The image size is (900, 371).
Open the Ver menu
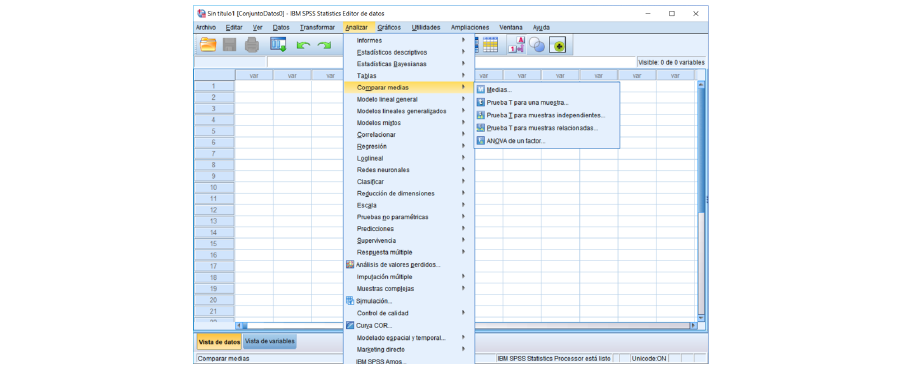[258, 27]
